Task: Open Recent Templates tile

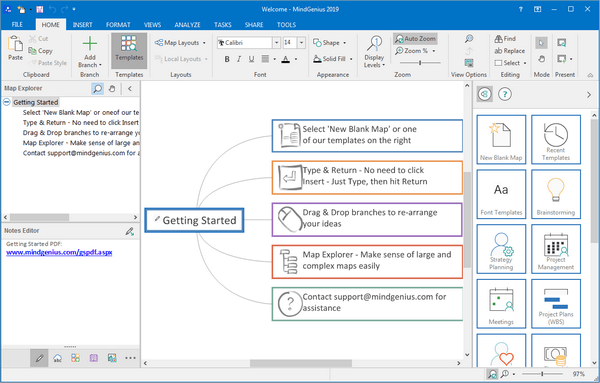Action: click(x=556, y=140)
